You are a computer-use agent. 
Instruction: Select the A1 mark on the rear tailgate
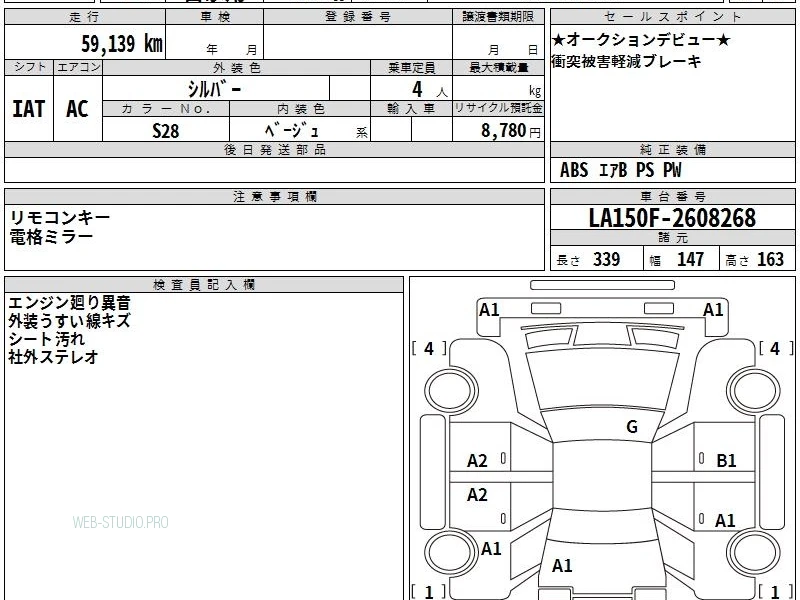[x=562, y=565]
